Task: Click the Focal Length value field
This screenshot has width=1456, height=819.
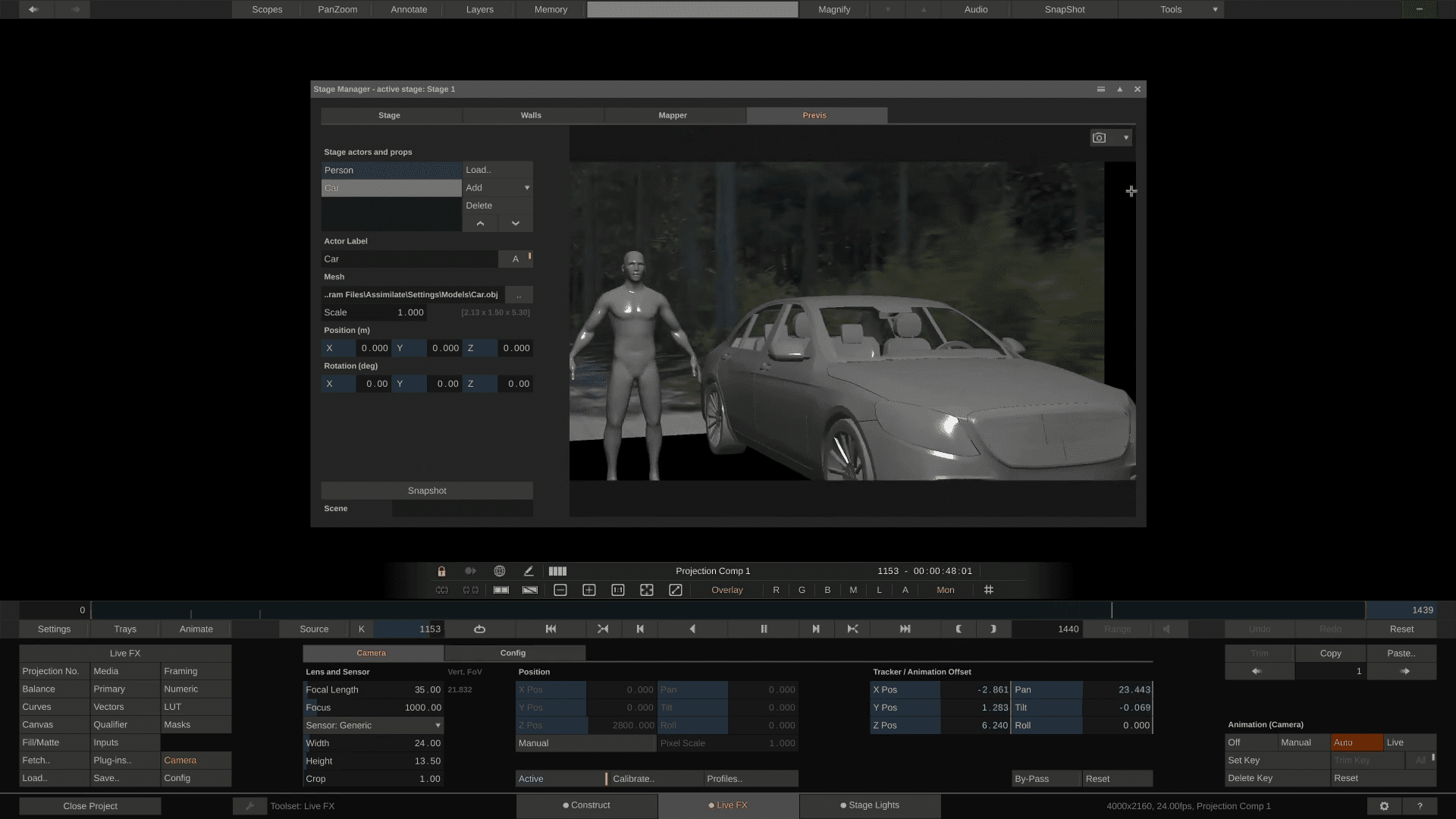Action: pyautogui.click(x=425, y=689)
